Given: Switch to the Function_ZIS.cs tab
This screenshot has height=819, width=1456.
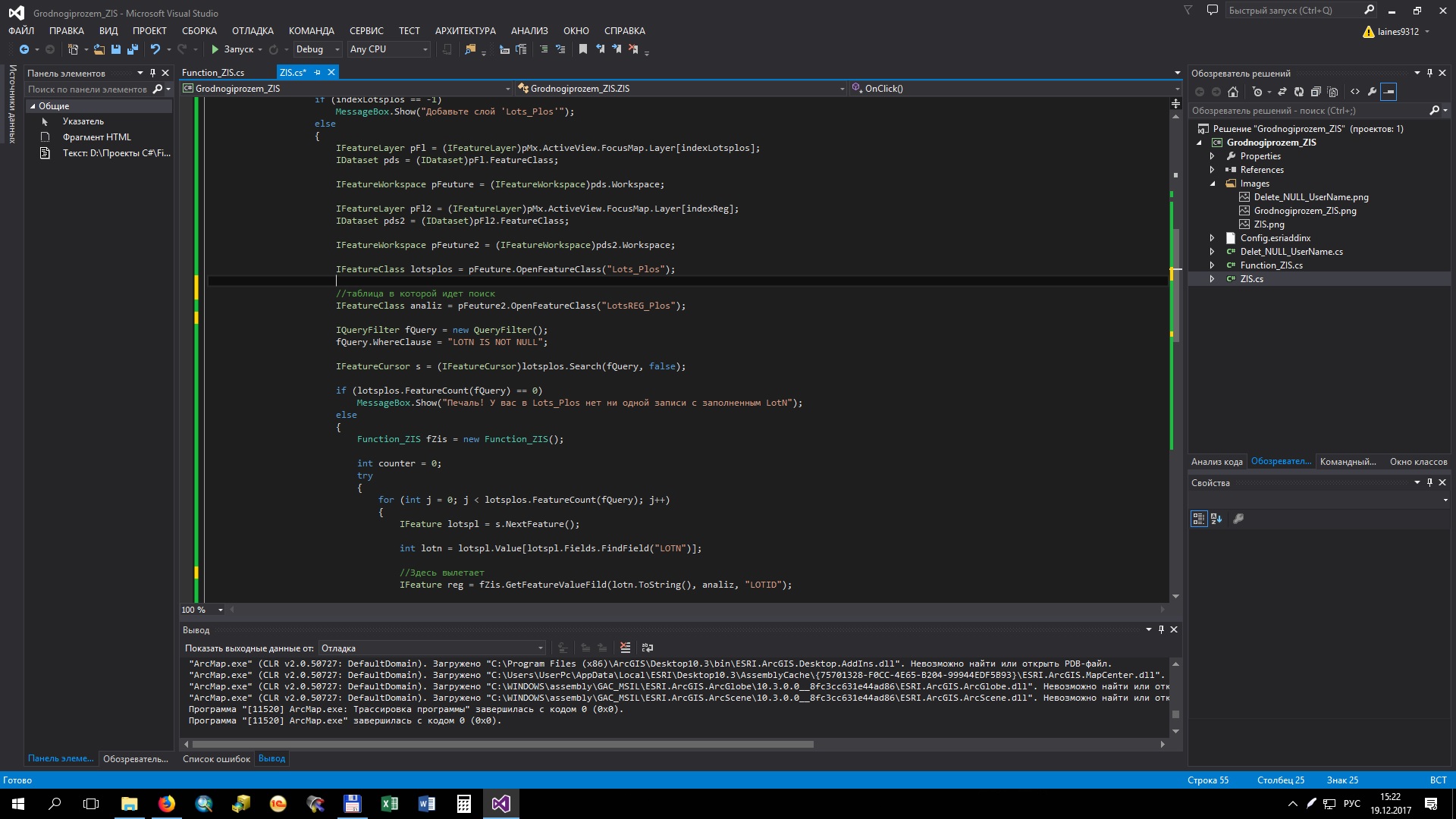Looking at the screenshot, I should click(x=213, y=73).
